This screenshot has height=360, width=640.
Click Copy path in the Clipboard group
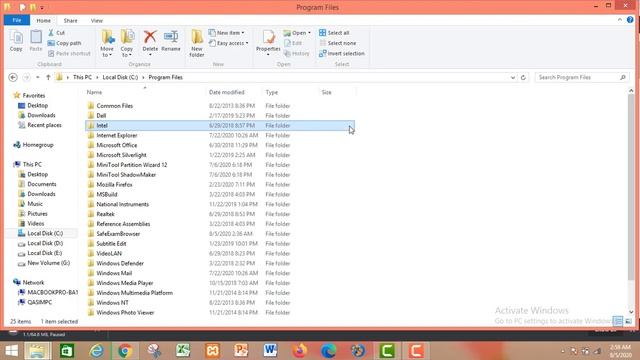[64, 43]
